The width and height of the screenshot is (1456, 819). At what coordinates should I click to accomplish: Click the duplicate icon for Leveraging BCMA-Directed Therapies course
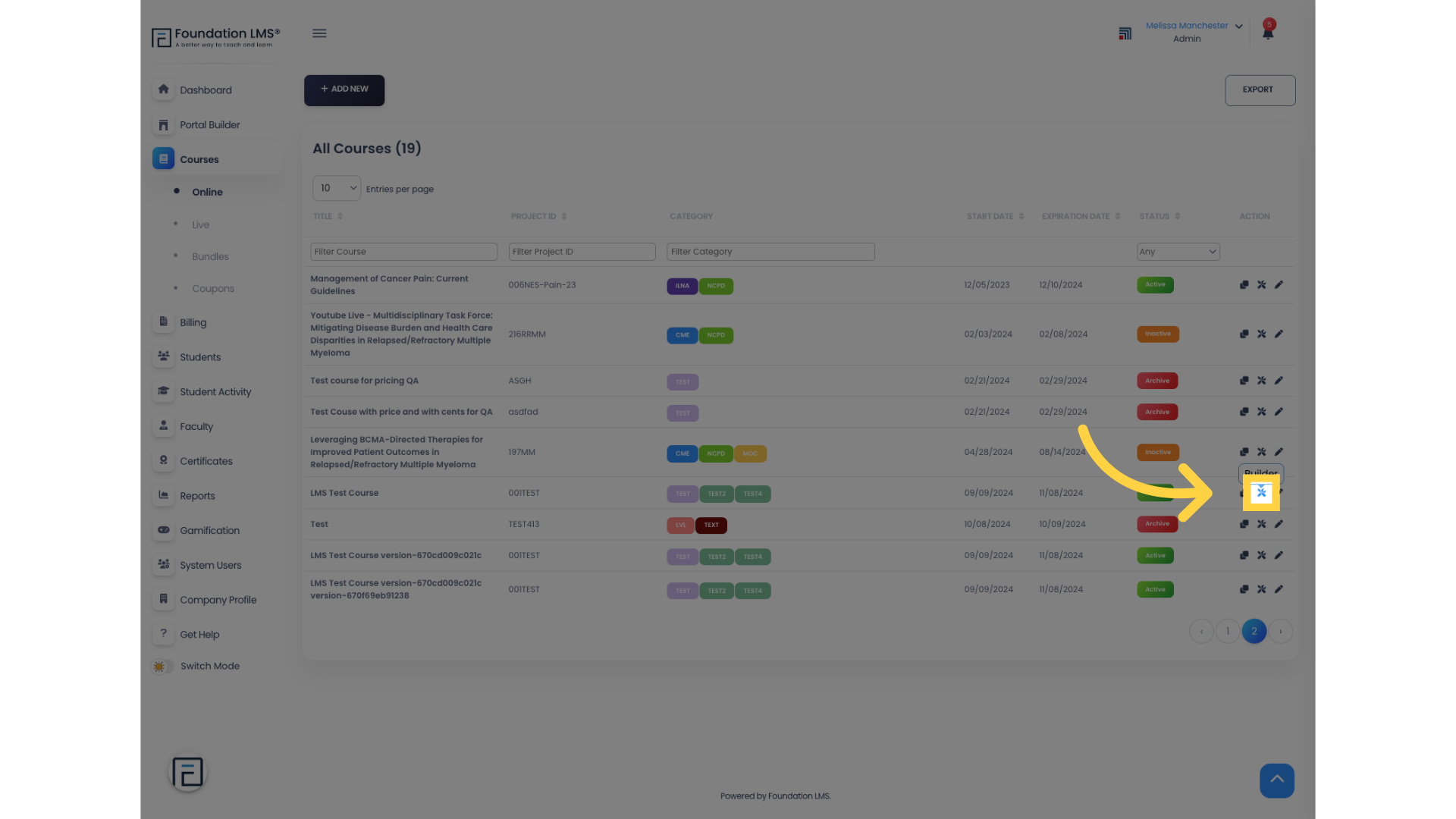coord(1244,451)
